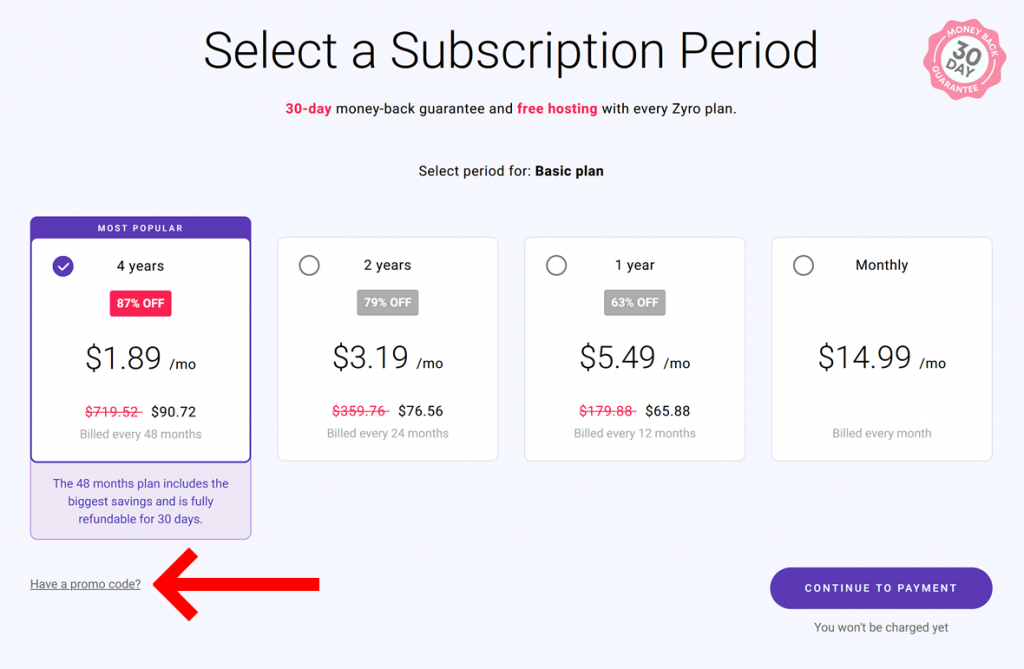Open the promo code field via Have a promo code

pyautogui.click(x=84, y=583)
